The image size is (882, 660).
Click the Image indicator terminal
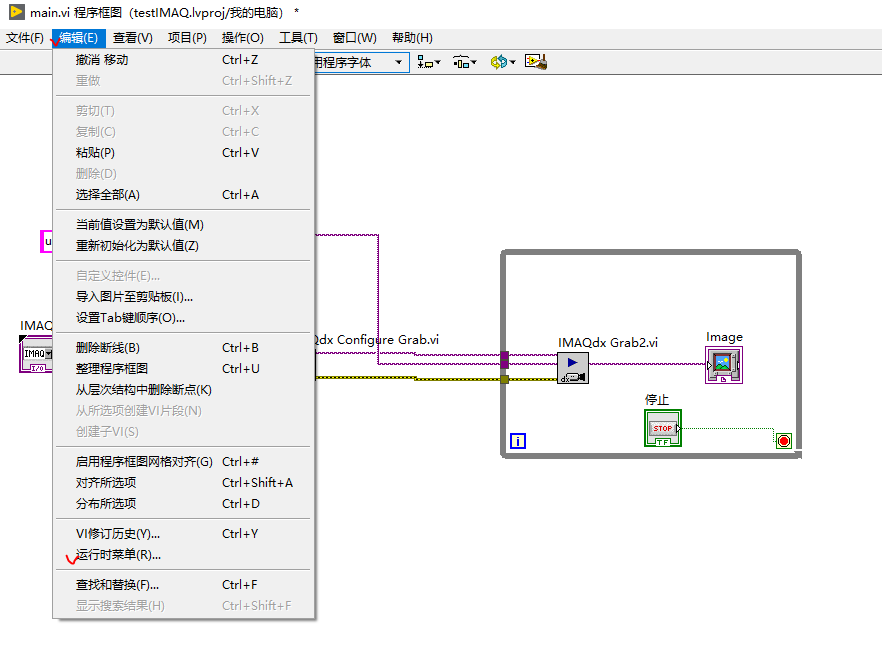point(724,364)
